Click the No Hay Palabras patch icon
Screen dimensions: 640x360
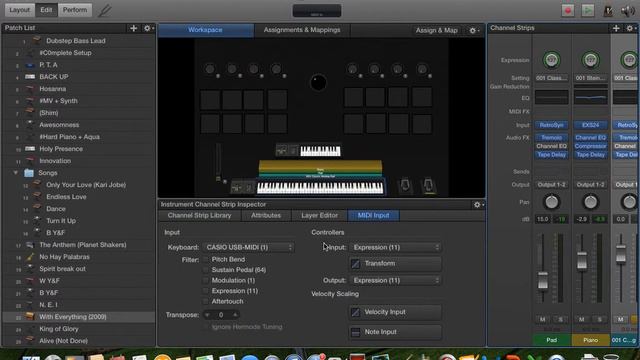pos(30,257)
